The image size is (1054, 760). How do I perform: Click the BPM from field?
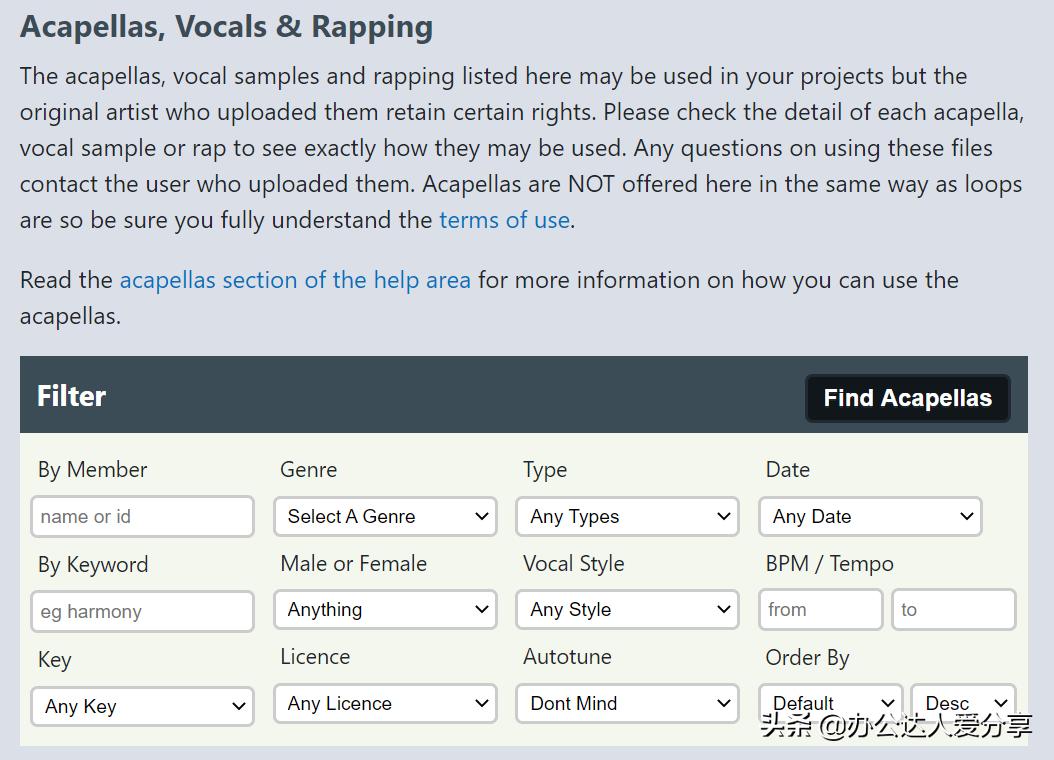point(820,610)
